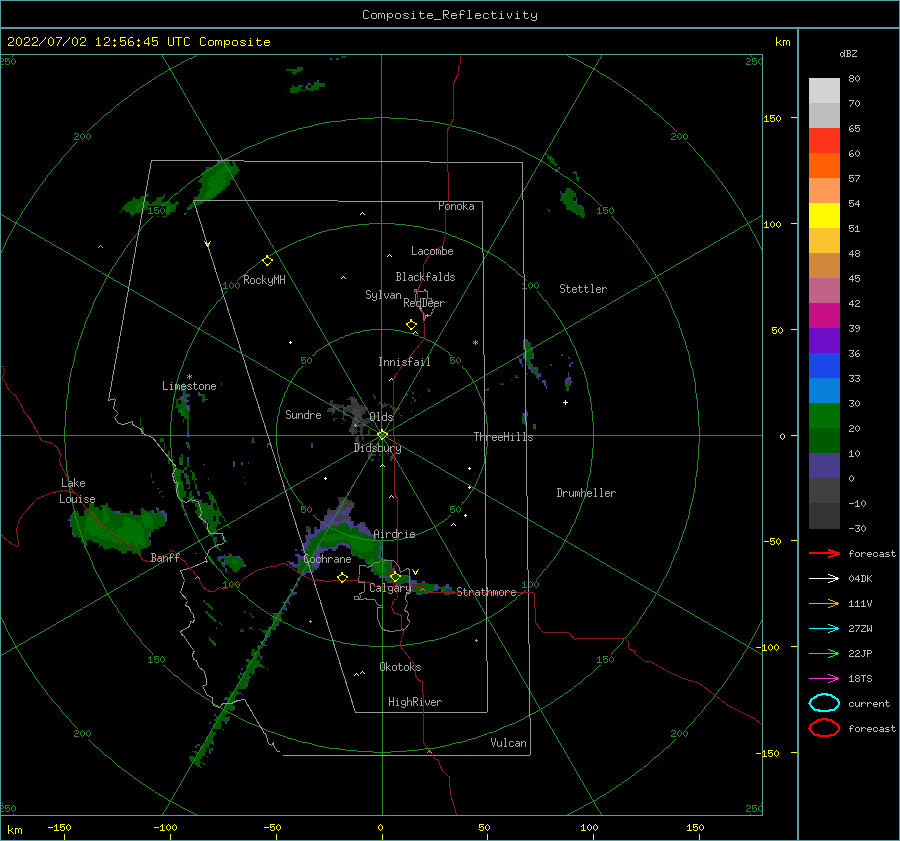Click the Composite_Reflectivity title
This screenshot has height=841, width=900.
point(450,15)
